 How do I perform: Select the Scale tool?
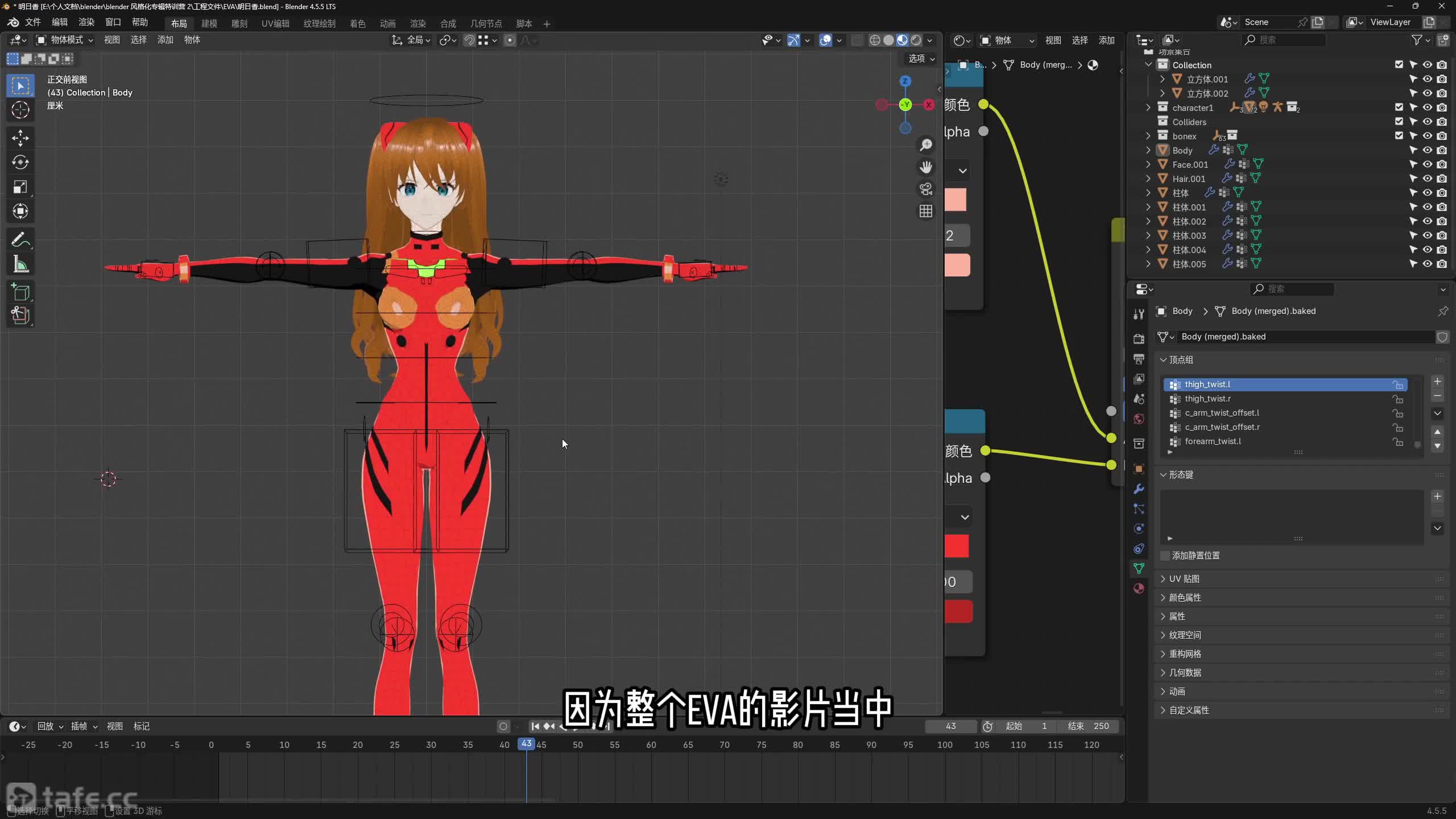pos(20,187)
